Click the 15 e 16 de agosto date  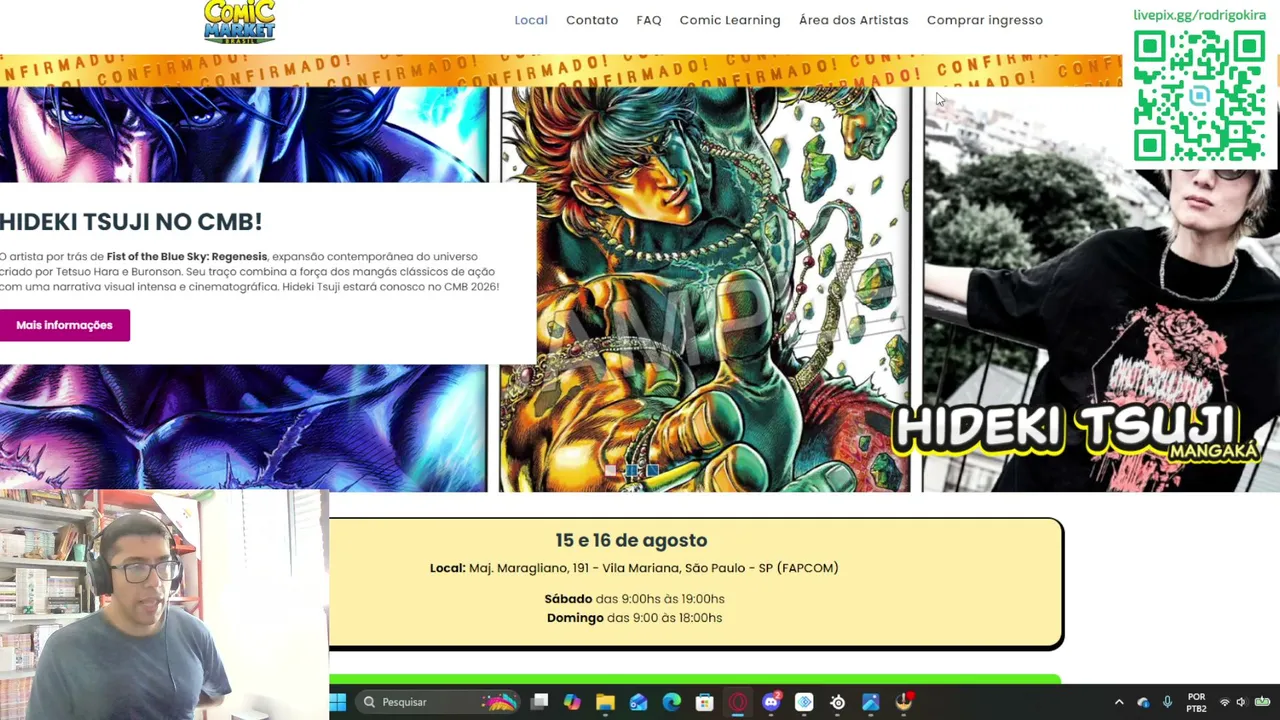coord(631,540)
